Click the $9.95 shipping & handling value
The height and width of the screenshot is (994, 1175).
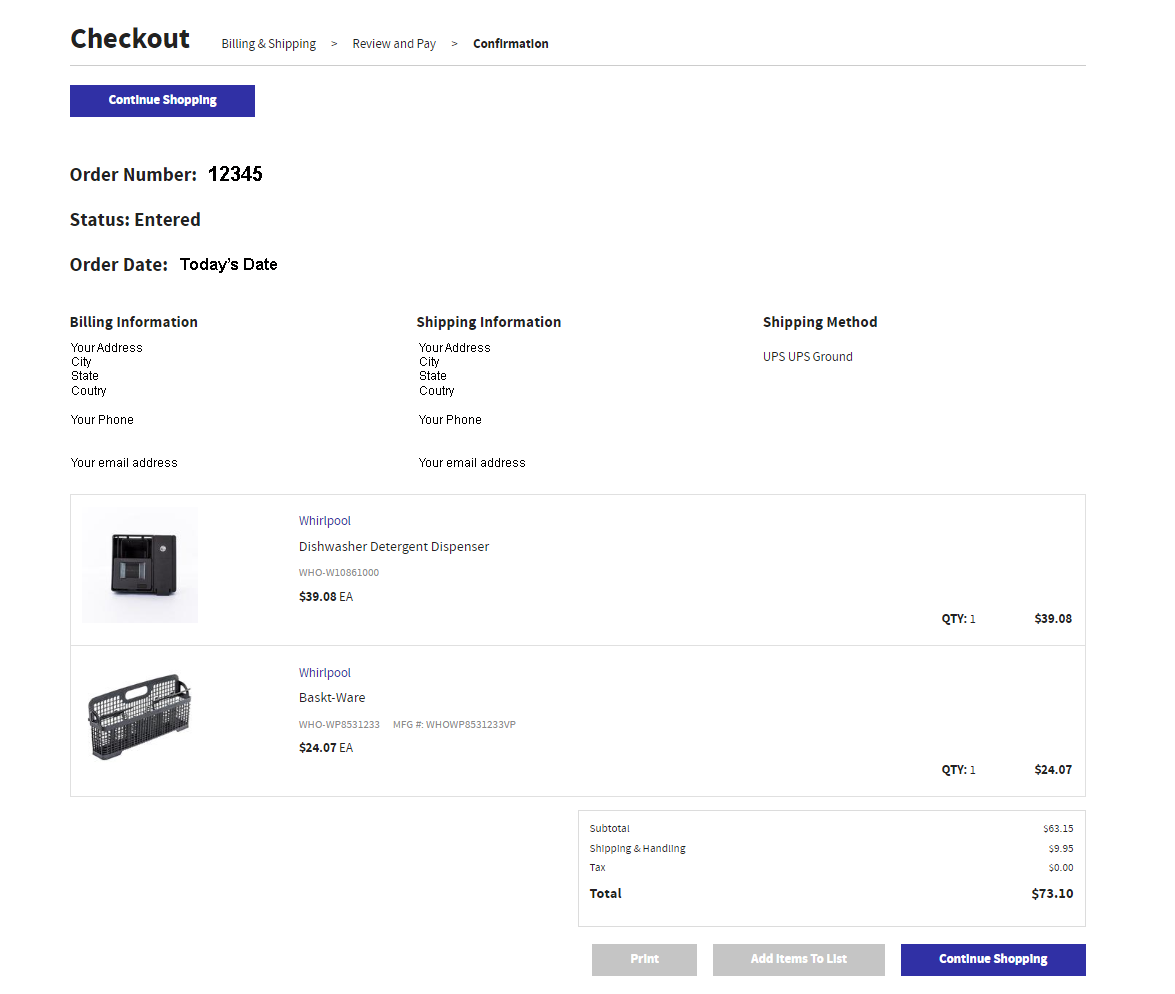click(1061, 849)
